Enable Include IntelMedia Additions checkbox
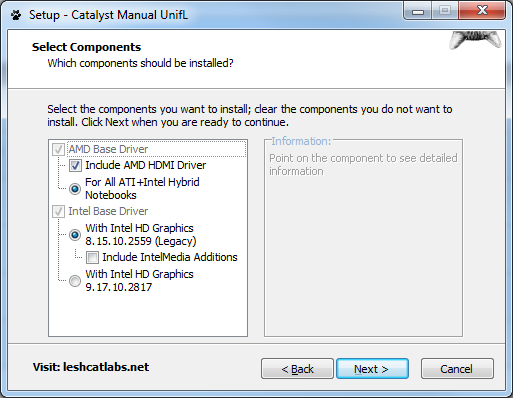Image resolution: width=513 pixels, height=398 pixels. 92,257
